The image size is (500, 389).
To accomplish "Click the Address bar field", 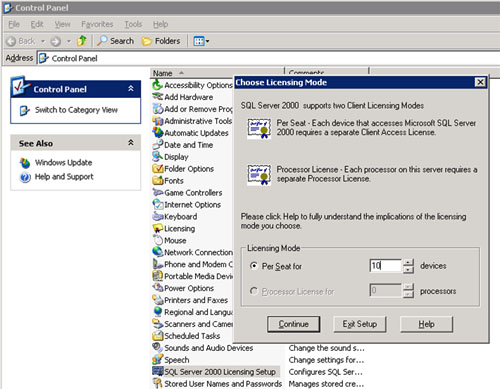I will (268, 58).
